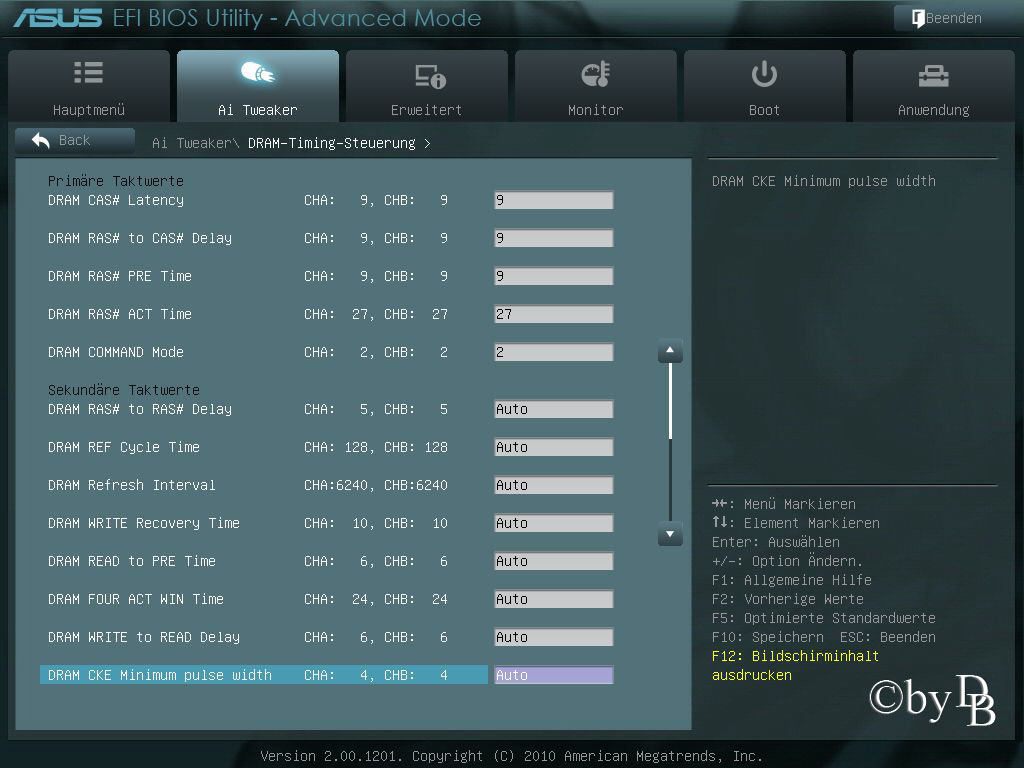This screenshot has height=768, width=1024.
Task: Click F2: Vorherige Werte hint
Action: pos(788,599)
